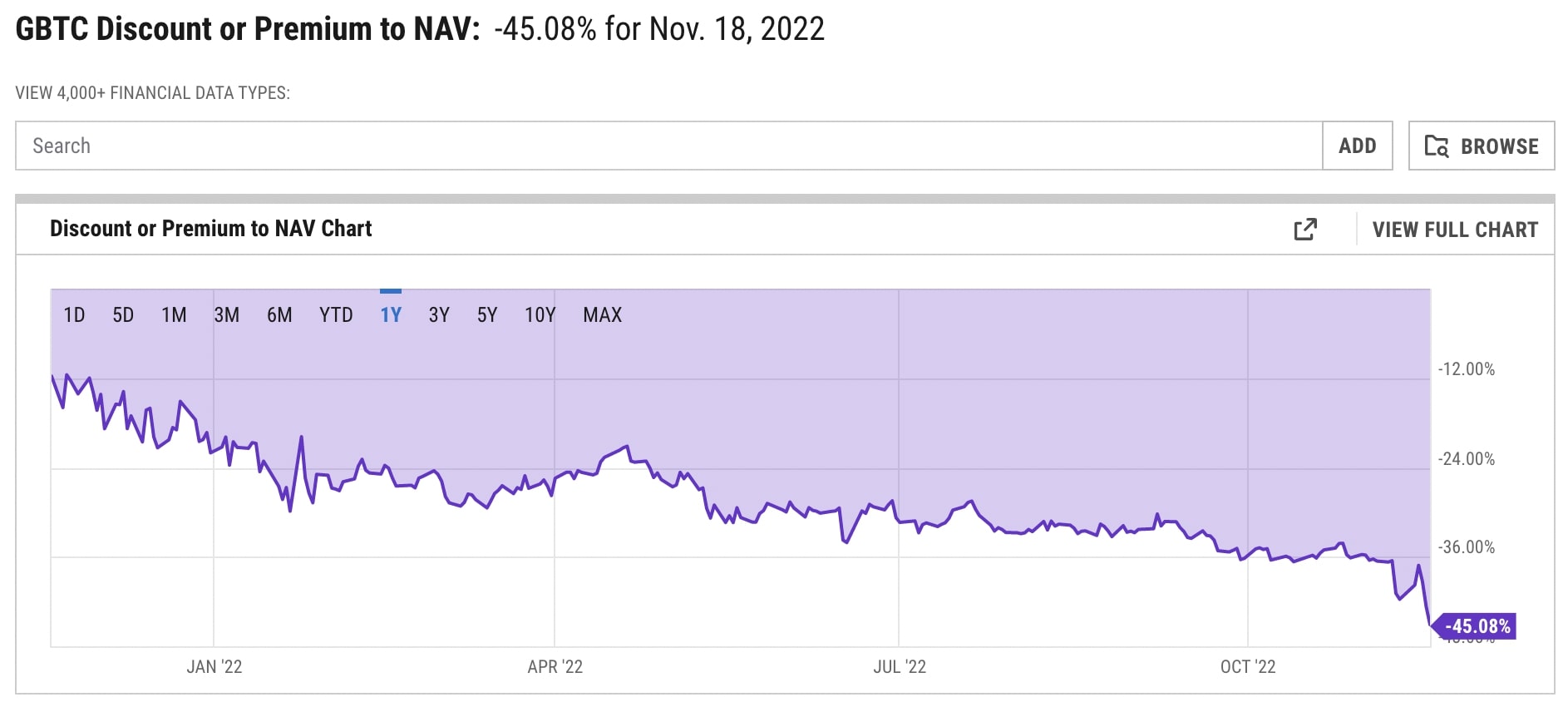Click the BROWSE button label
The width and height of the screenshot is (1568, 707).
[1499, 146]
